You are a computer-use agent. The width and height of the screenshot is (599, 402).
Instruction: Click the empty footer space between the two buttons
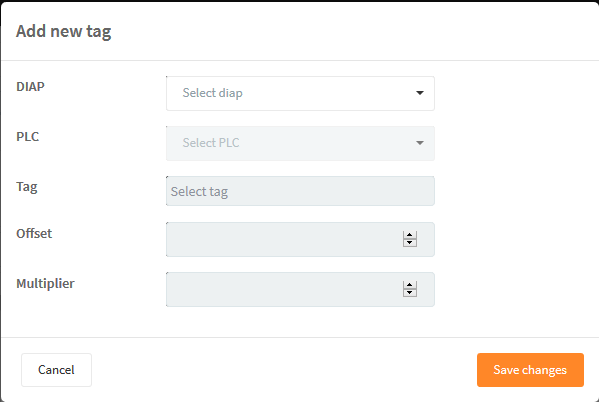coord(284,370)
